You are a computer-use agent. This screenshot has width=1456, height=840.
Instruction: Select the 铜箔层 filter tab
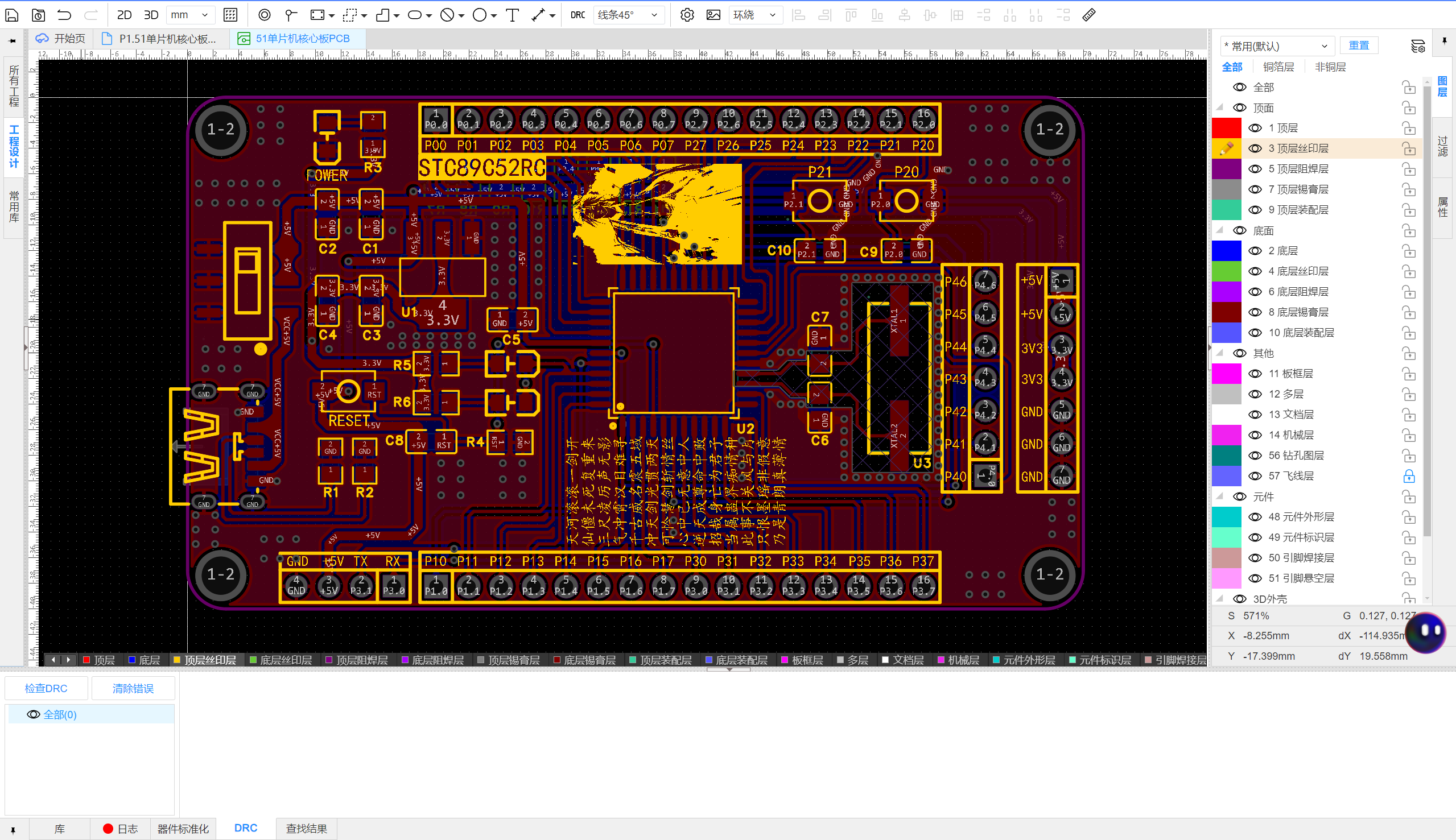(1278, 67)
